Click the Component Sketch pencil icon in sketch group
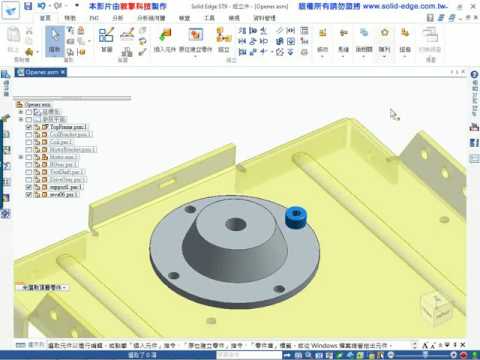 (127, 34)
